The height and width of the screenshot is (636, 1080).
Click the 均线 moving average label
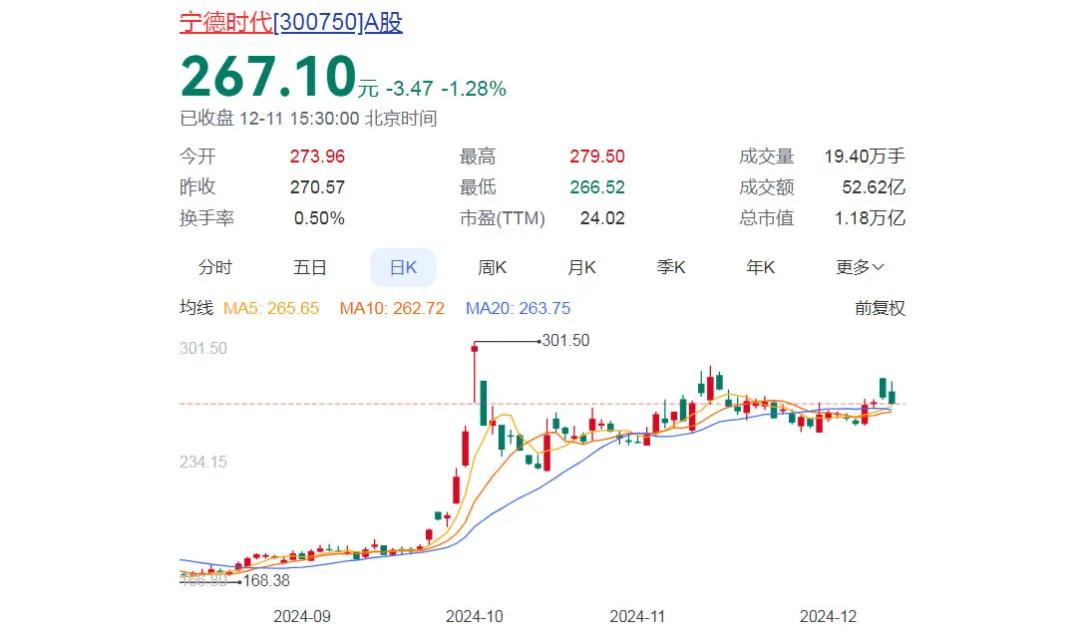click(x=196, y=308)
